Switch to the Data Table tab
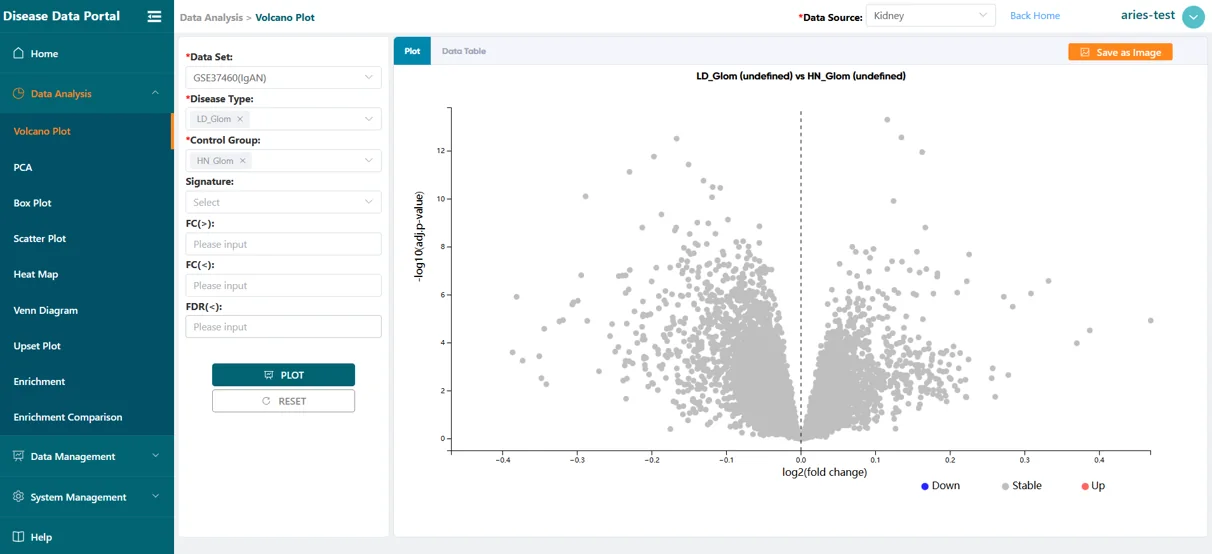 tap(464, 51)
